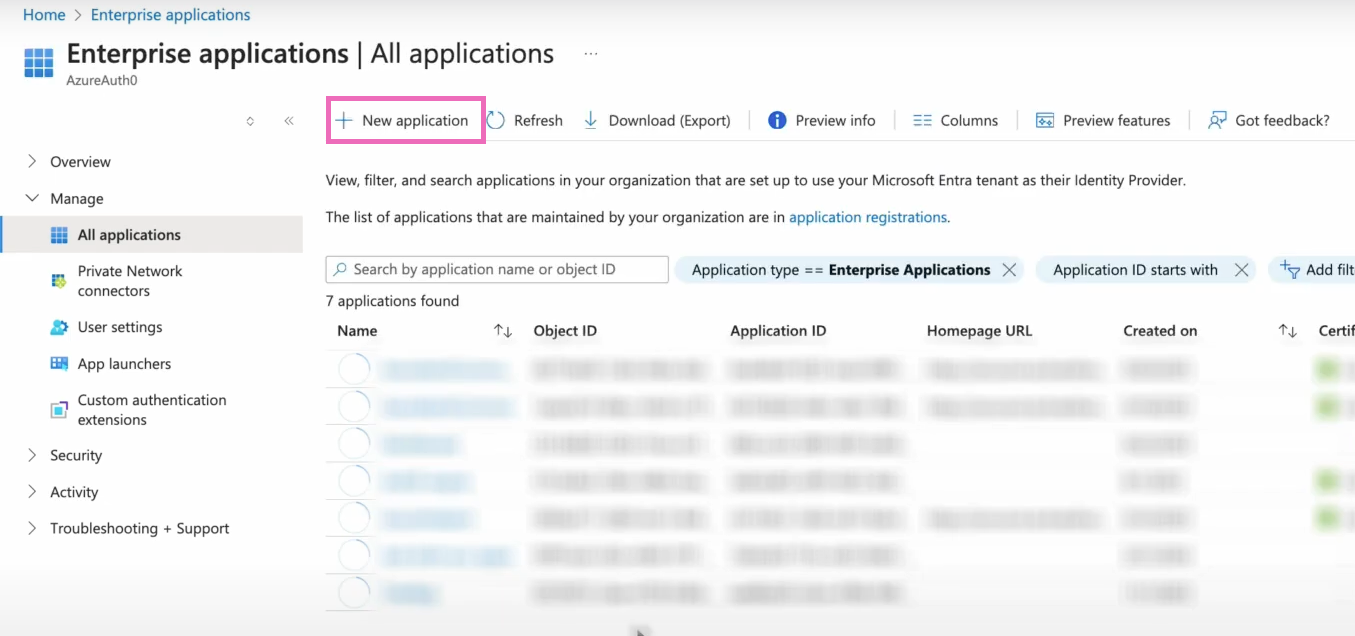Click the Preview features icon
Image resolution: width=1355 pixels, height=636 pixels.
click(1045, 120)
